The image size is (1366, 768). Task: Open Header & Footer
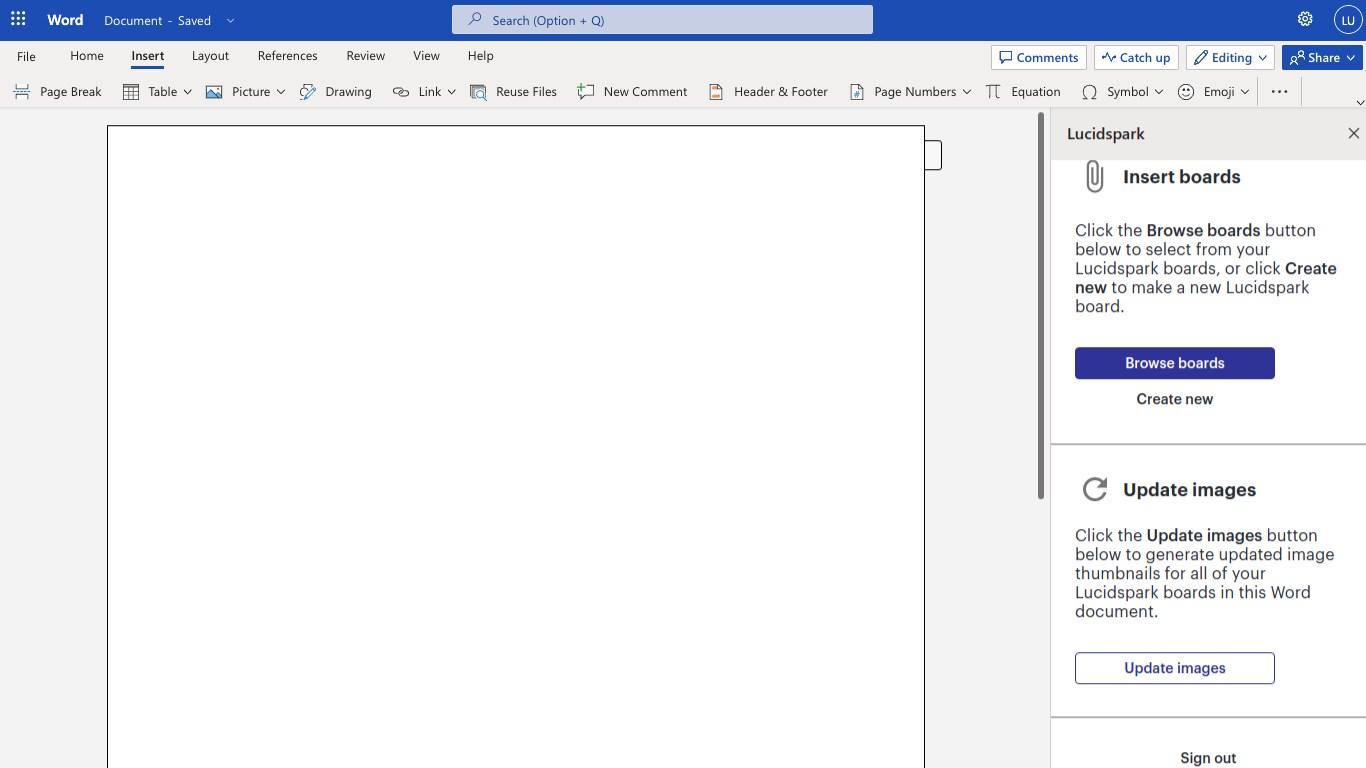tap(769, 91)
